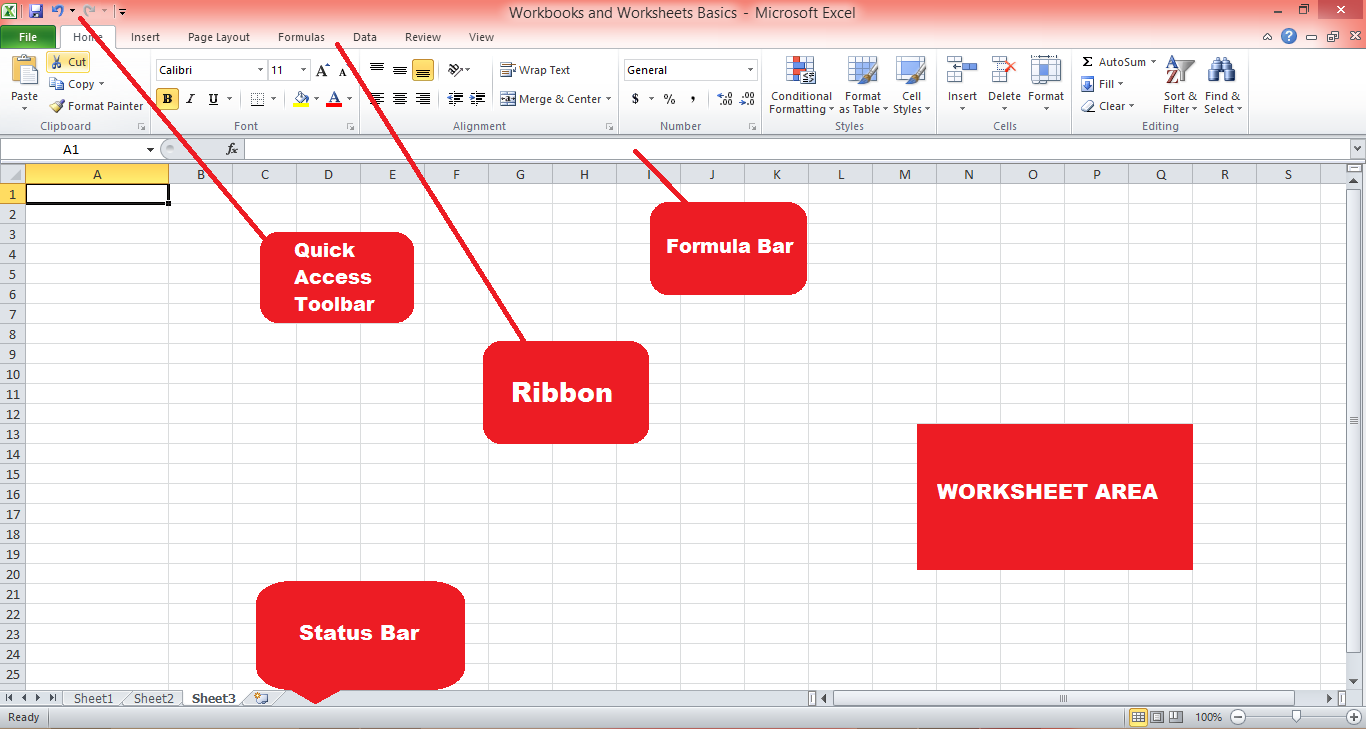Switch to Page Layout view in status bar
1366x729 pixels.
(x=1157, y=717)
